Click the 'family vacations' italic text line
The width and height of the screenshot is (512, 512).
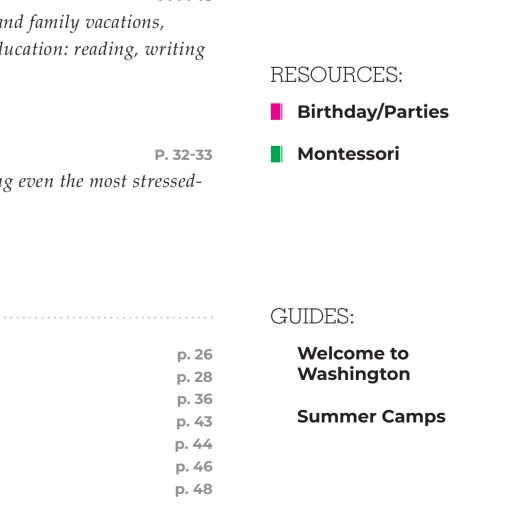click(x=82, y=23)
